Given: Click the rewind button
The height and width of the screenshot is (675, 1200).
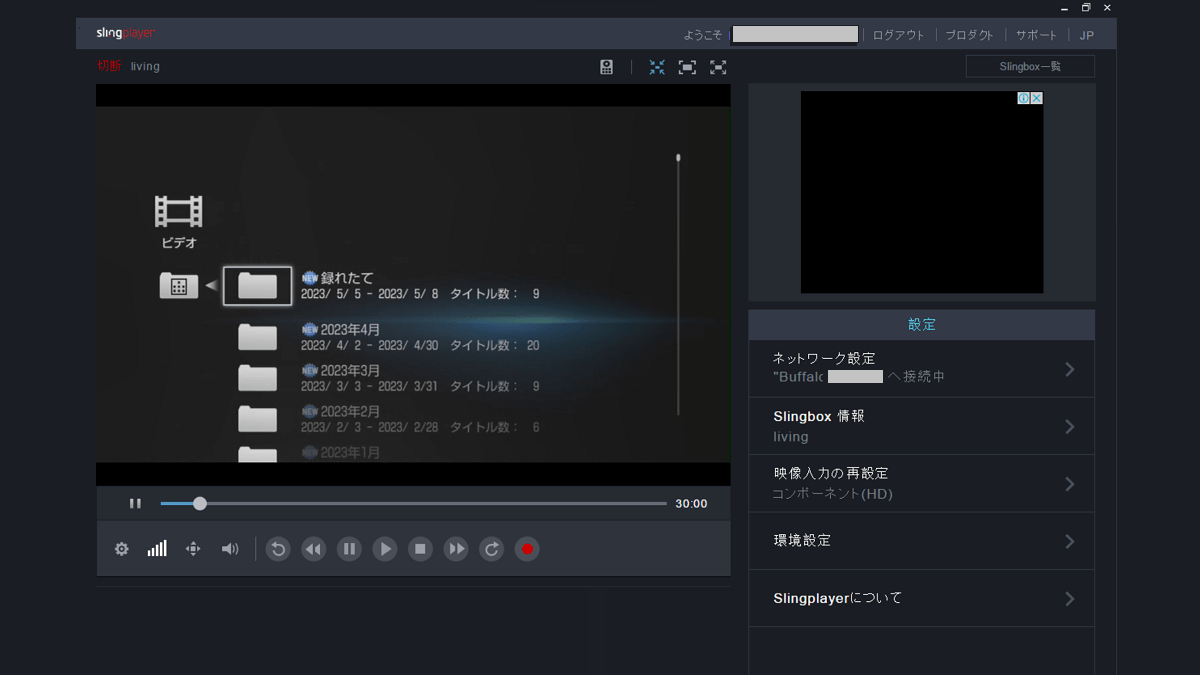Looking at the screenshot, I should point(314,549).
